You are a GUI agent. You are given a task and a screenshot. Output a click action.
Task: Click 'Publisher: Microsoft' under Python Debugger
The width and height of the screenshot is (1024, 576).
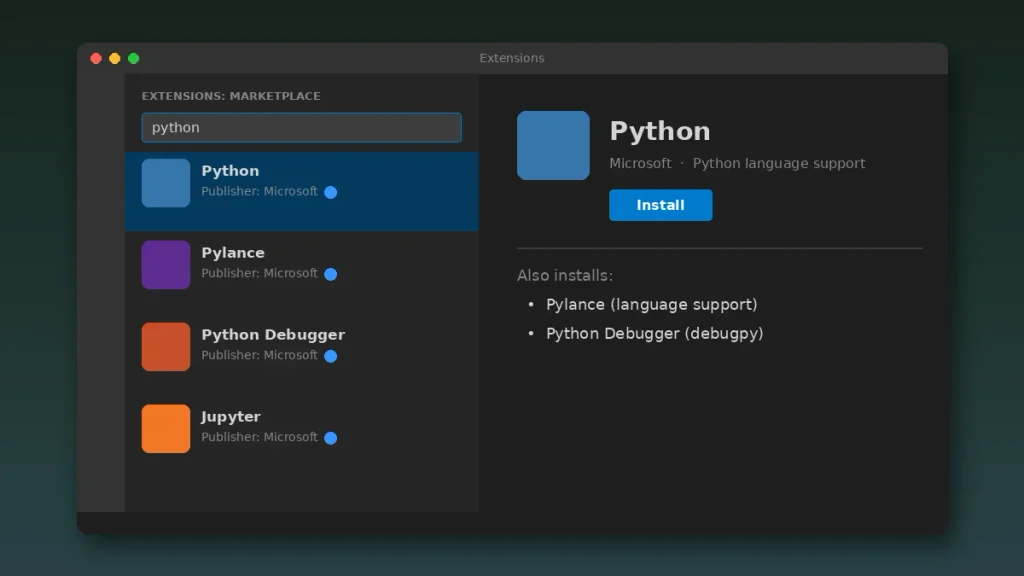(259, 355)
